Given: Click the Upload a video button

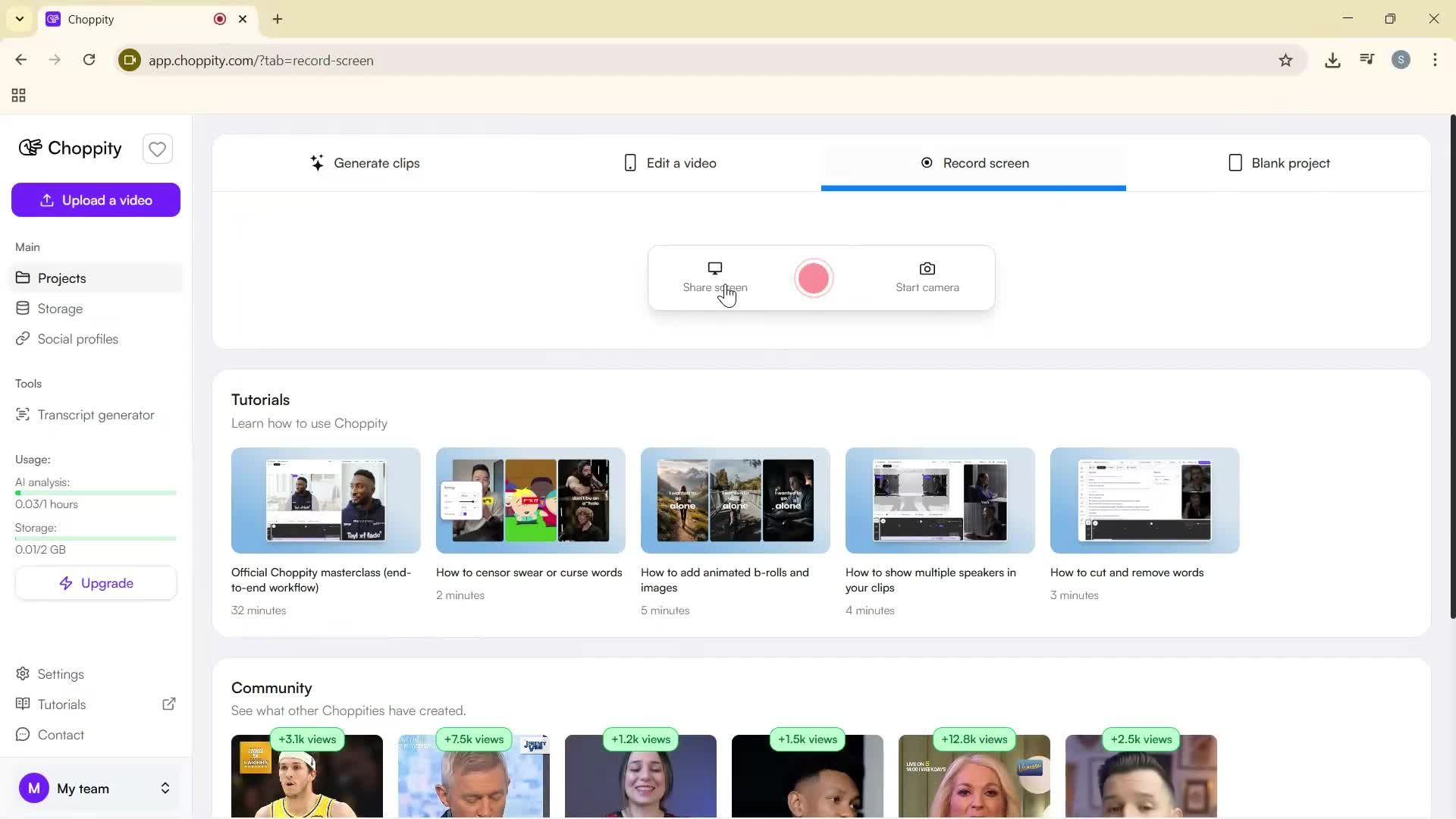Looking at the screenshot, I should coord(96,199).
